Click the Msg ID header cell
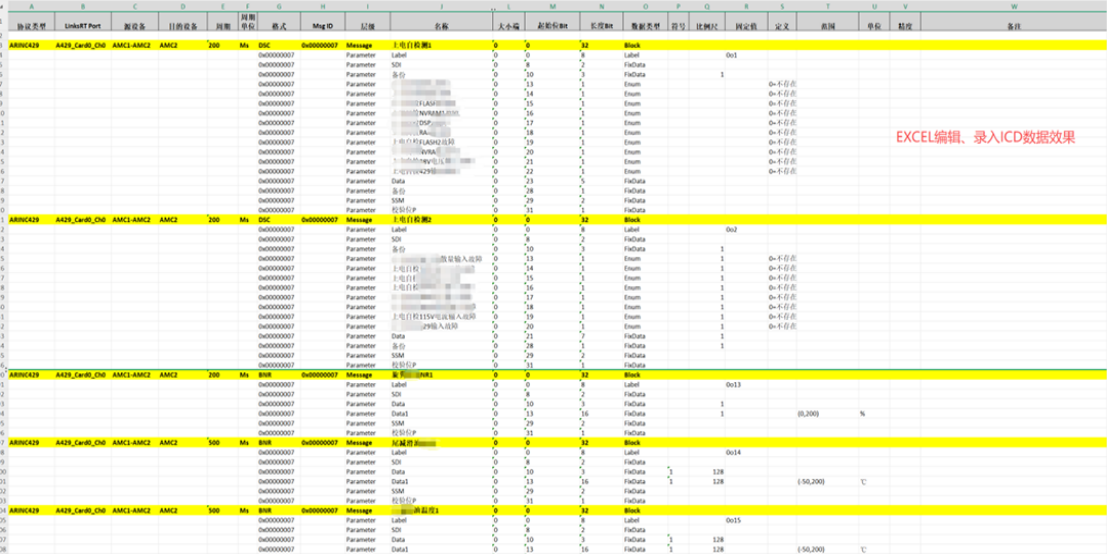 [x=322, y=21]
